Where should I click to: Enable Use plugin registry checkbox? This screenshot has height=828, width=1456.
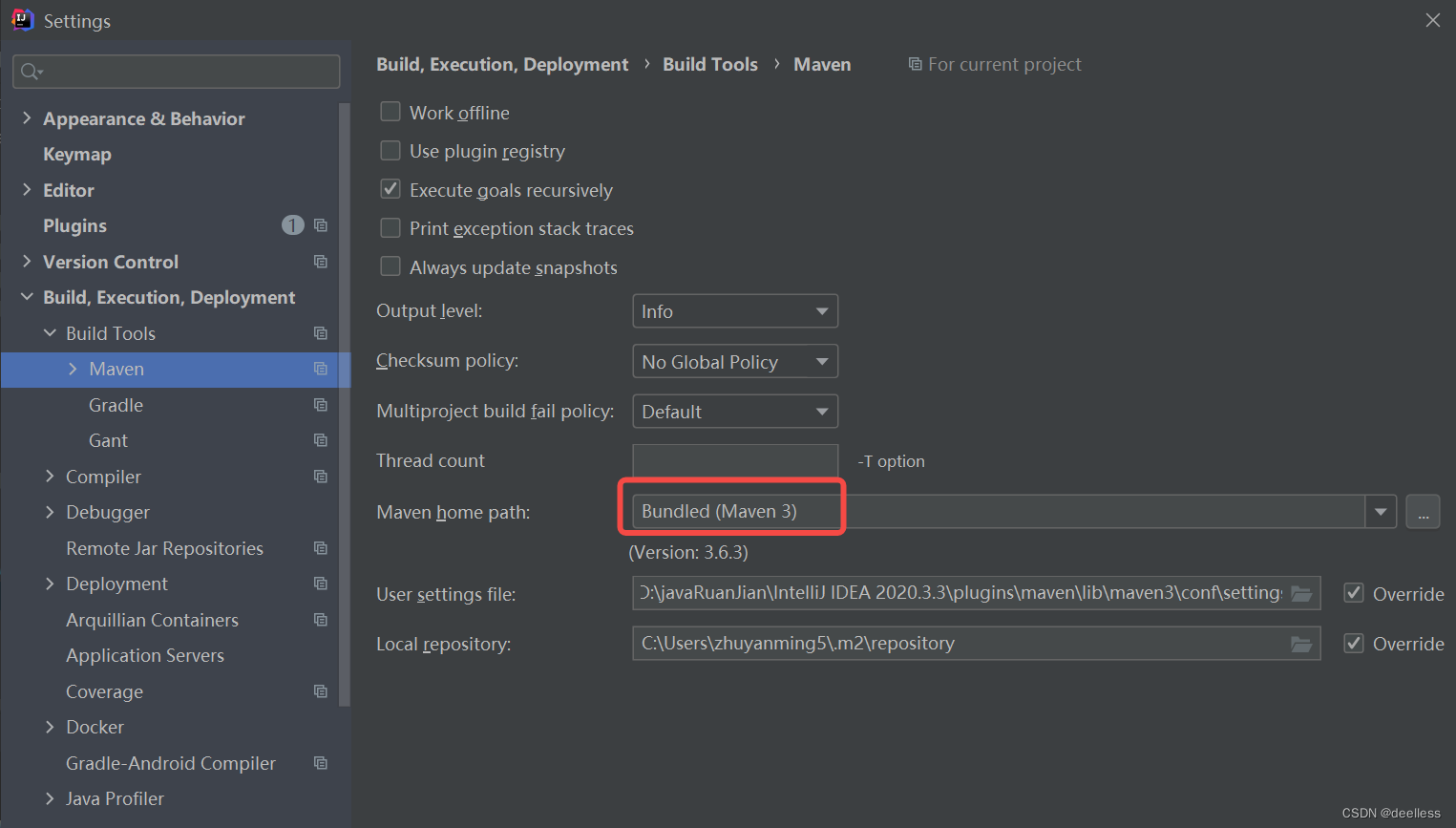[x=390, y=151]
